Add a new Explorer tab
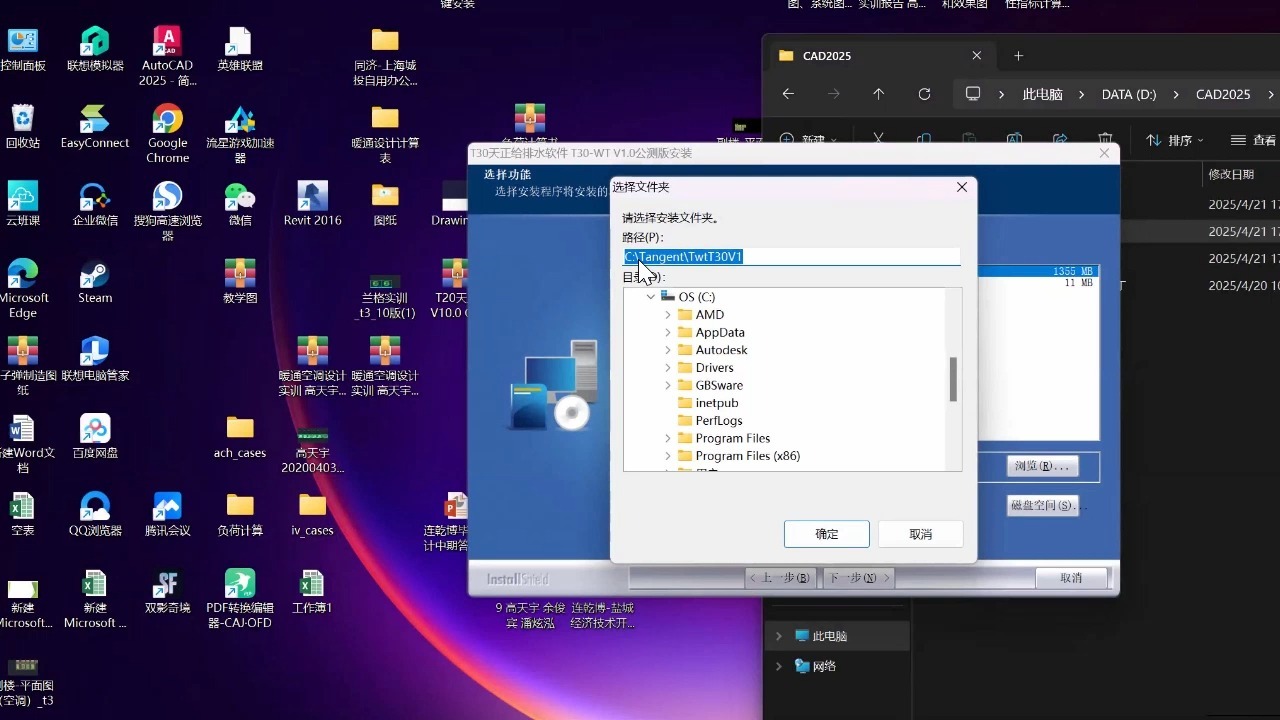The image size is (1280, 720). 1018,56
